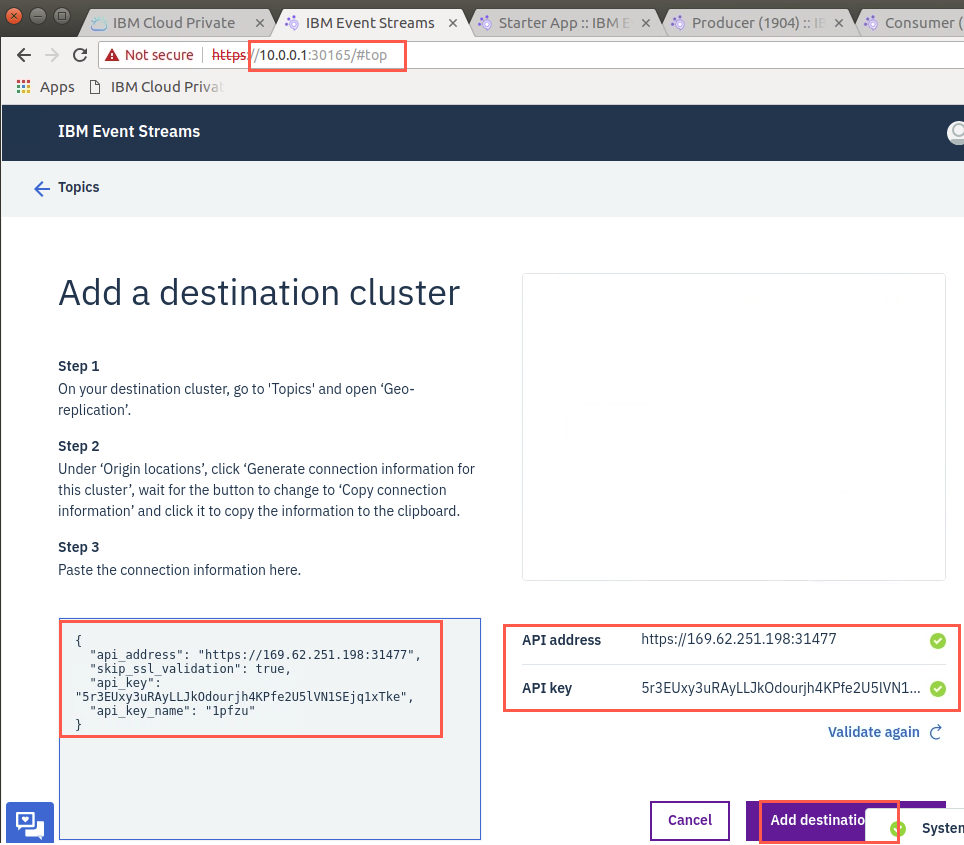964x845 pixels.
Task: Click the System status green indicator
Action: 898,829
